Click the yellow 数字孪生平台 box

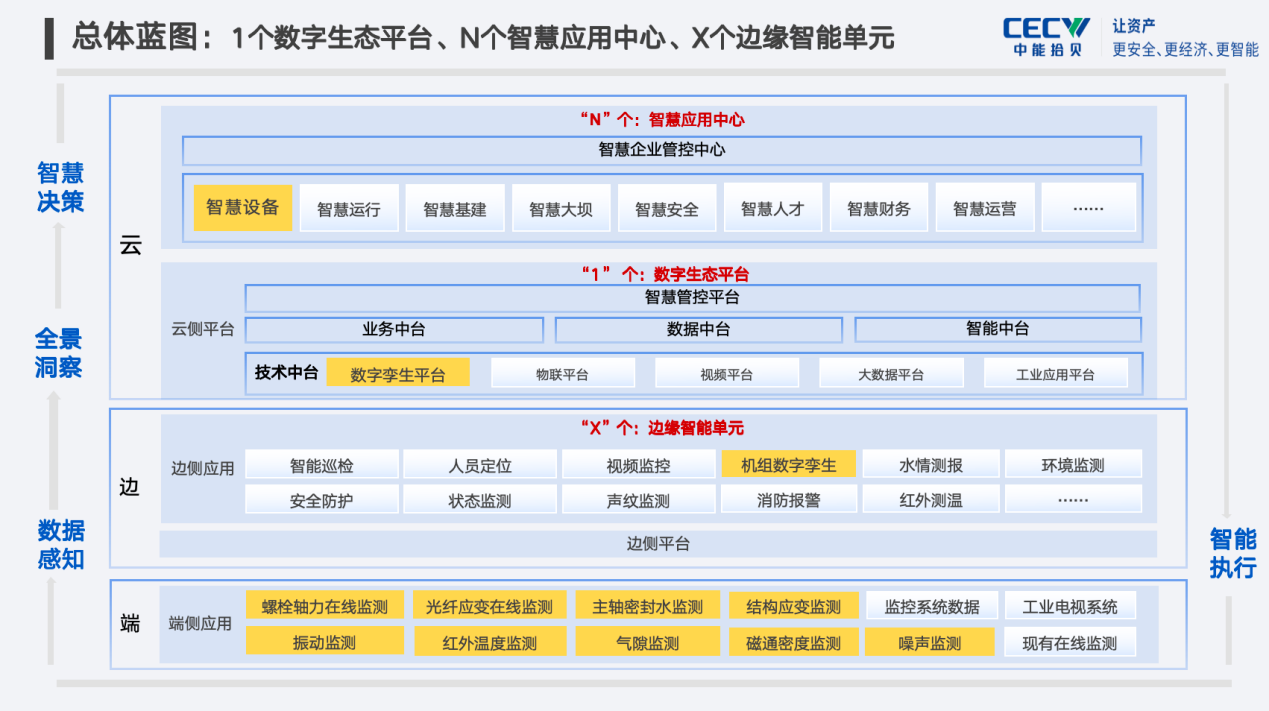398,374
